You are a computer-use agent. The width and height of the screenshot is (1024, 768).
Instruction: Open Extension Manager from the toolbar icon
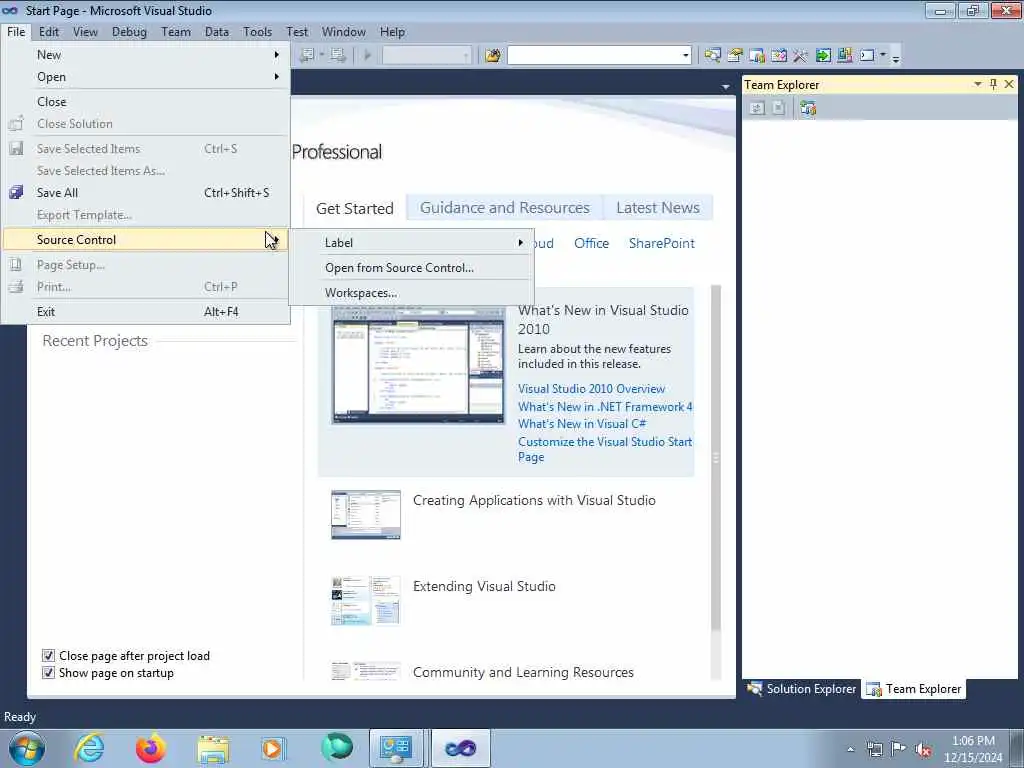[844, 56]
